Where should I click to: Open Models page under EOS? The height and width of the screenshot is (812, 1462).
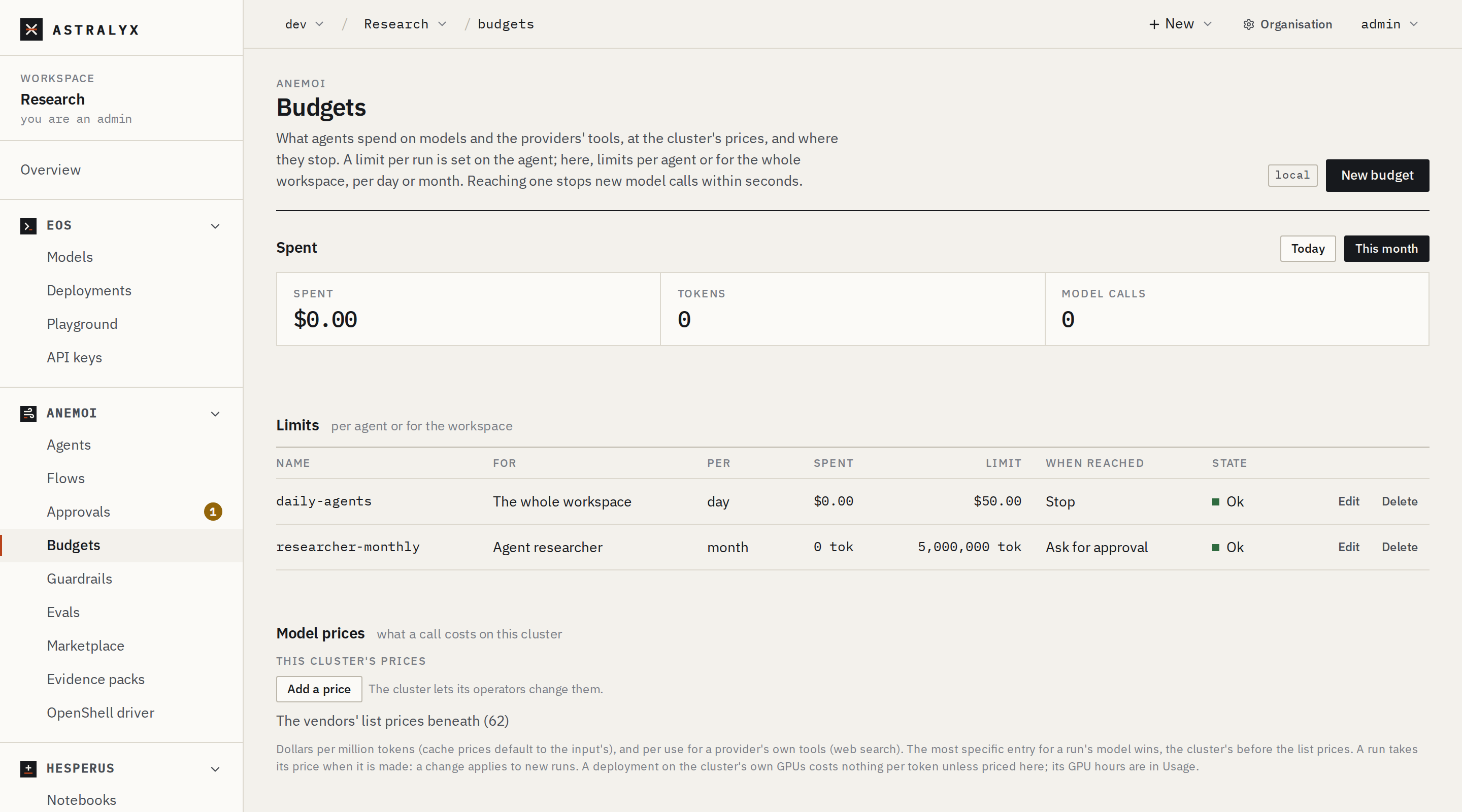[x=70, y=257]
